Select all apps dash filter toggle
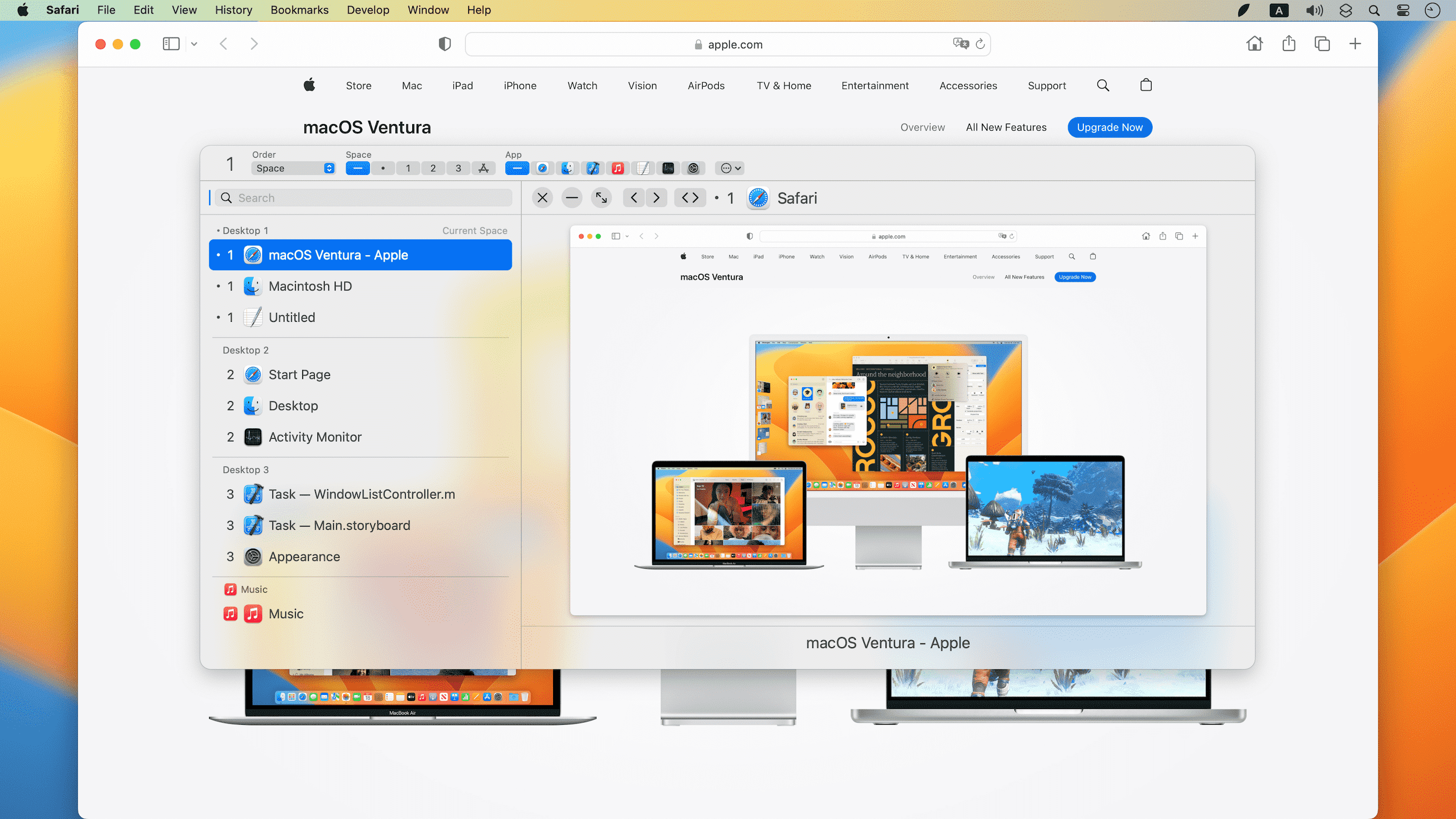This screenshot has width=1456, height=819. [517, 168]
